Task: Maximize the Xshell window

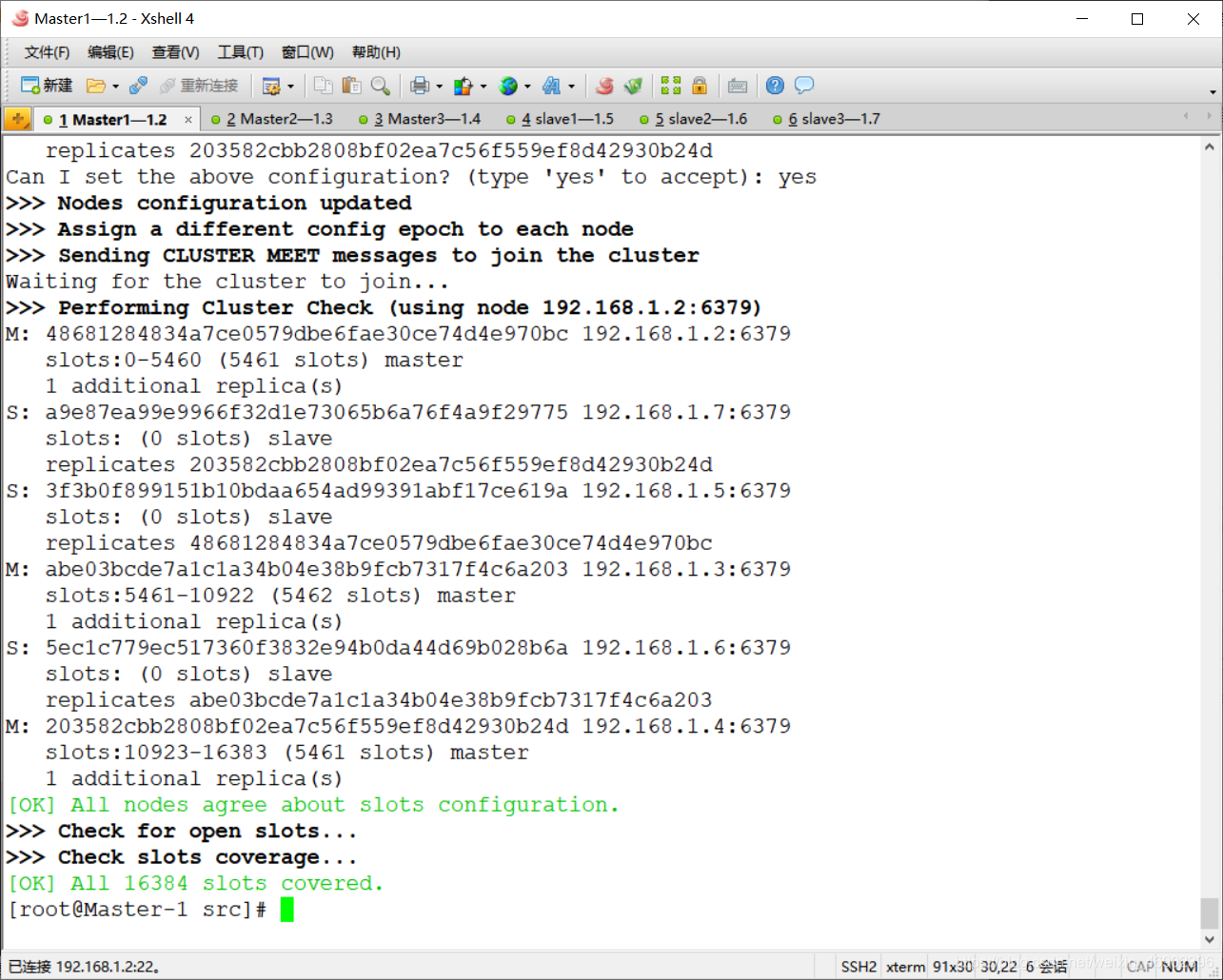Action: point(1137,19)
